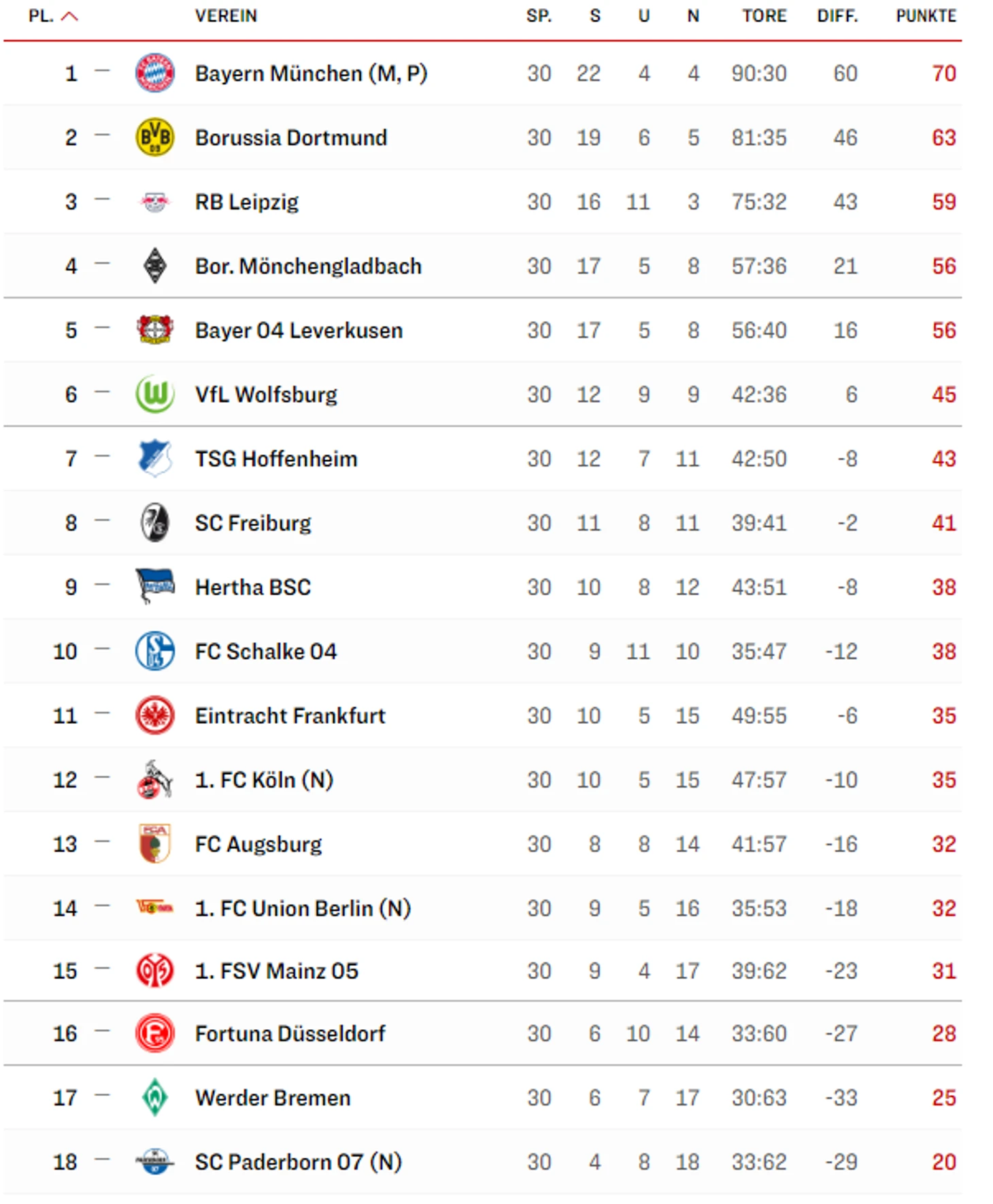Open the Bayer 04 Leverkusen team link

(x=299, y=331)
